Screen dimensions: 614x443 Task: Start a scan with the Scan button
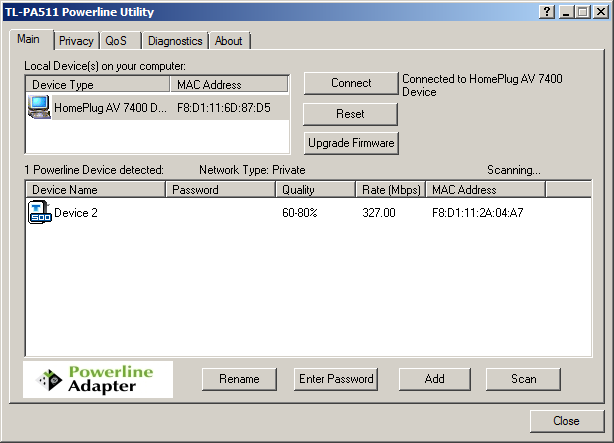tap(524, 379)
